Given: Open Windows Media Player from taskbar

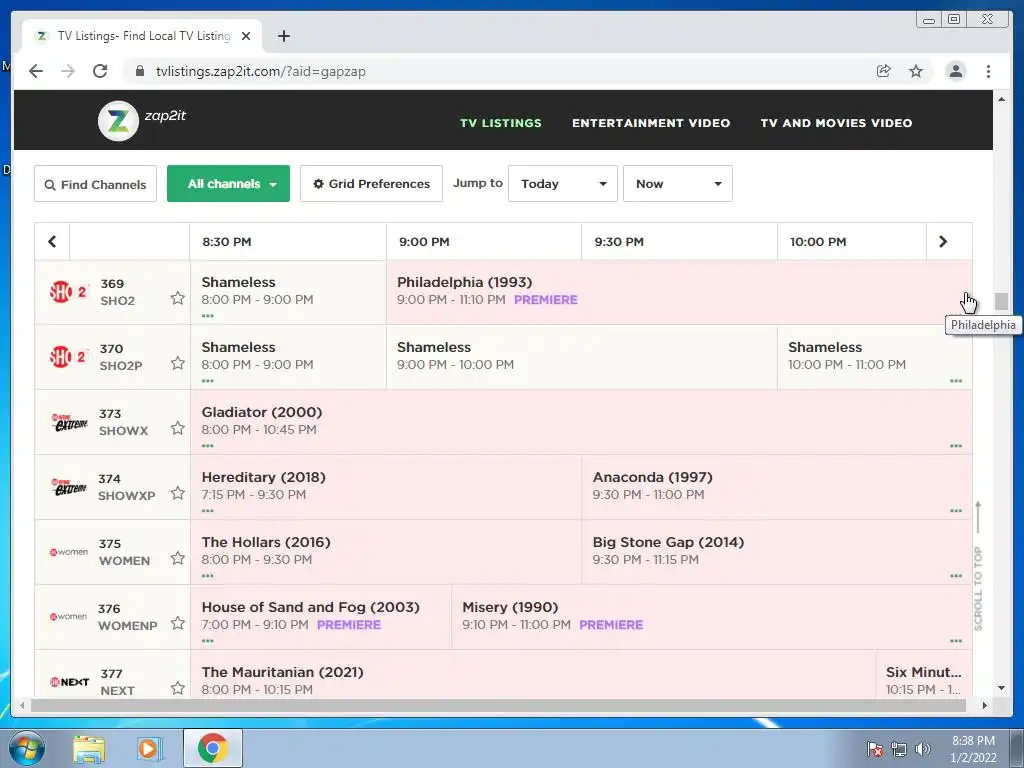Looking at the screenshot, I should (149, 748).
